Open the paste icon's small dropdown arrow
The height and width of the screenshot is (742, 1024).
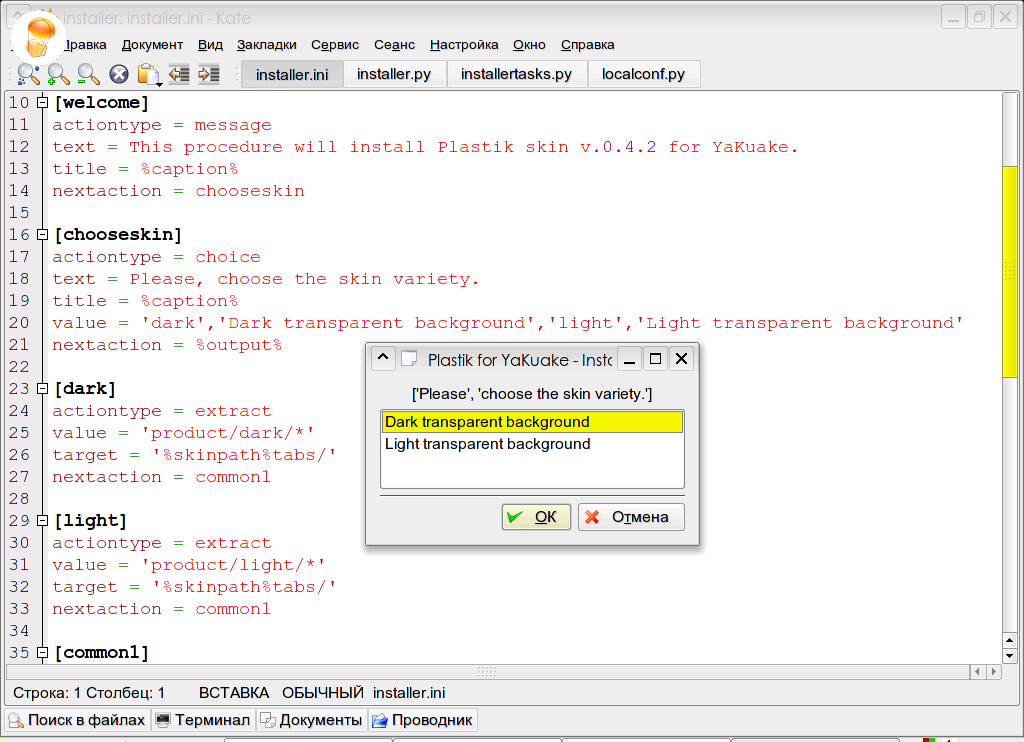tap(159, 84)
